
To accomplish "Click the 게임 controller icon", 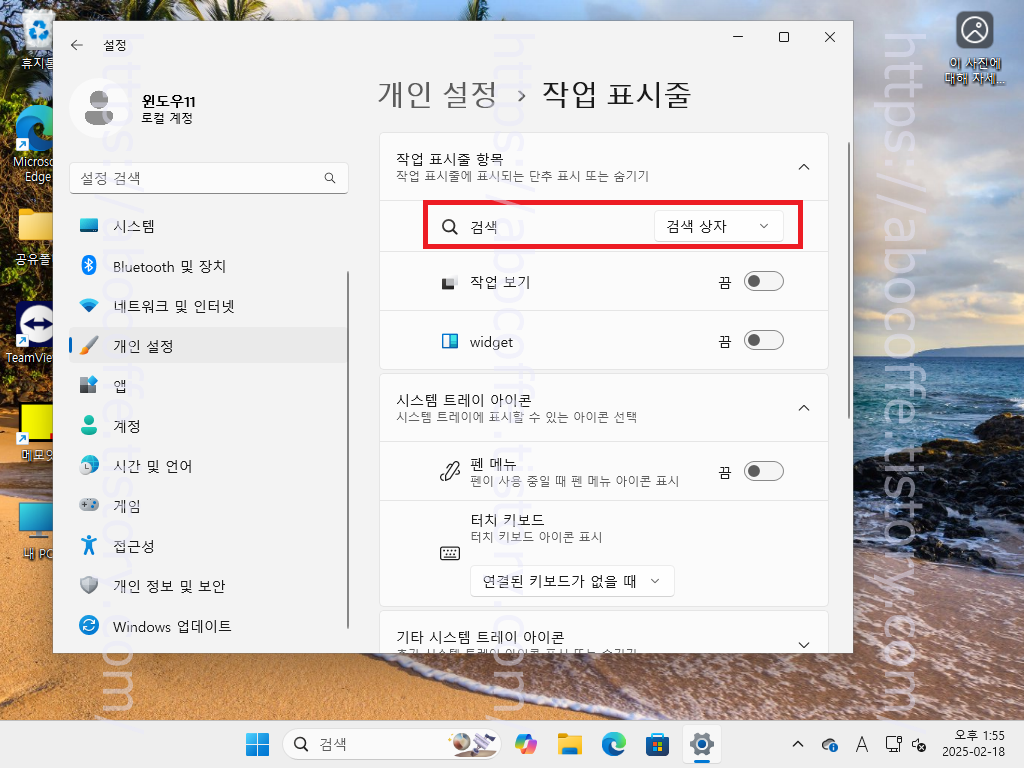I will click(89, 505).
